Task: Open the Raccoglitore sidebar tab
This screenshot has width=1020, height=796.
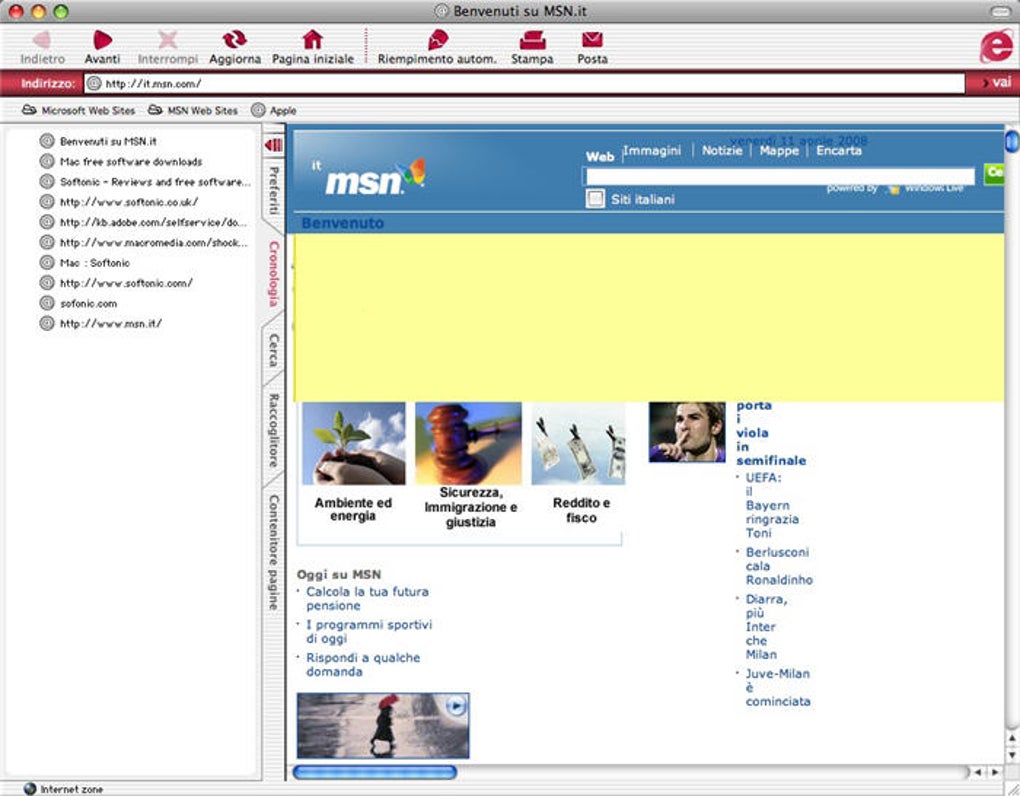Action: tap(274, 430)
